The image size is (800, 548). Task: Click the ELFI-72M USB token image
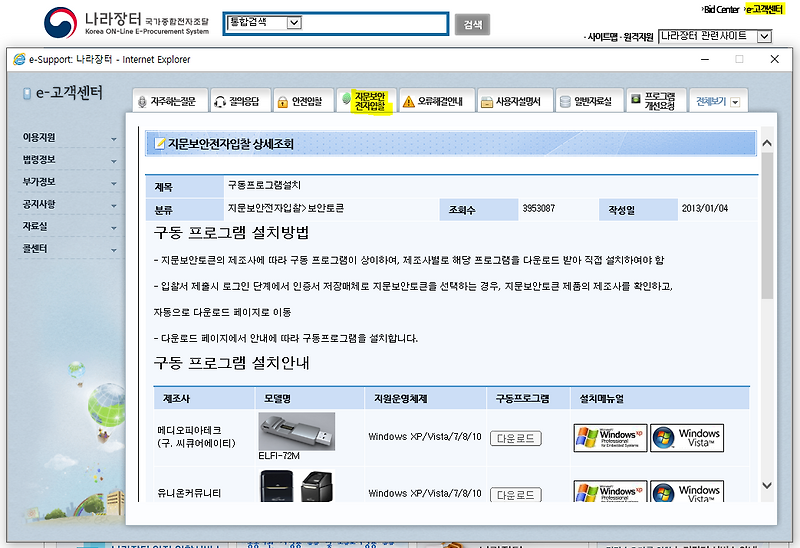tap(296, 431)
